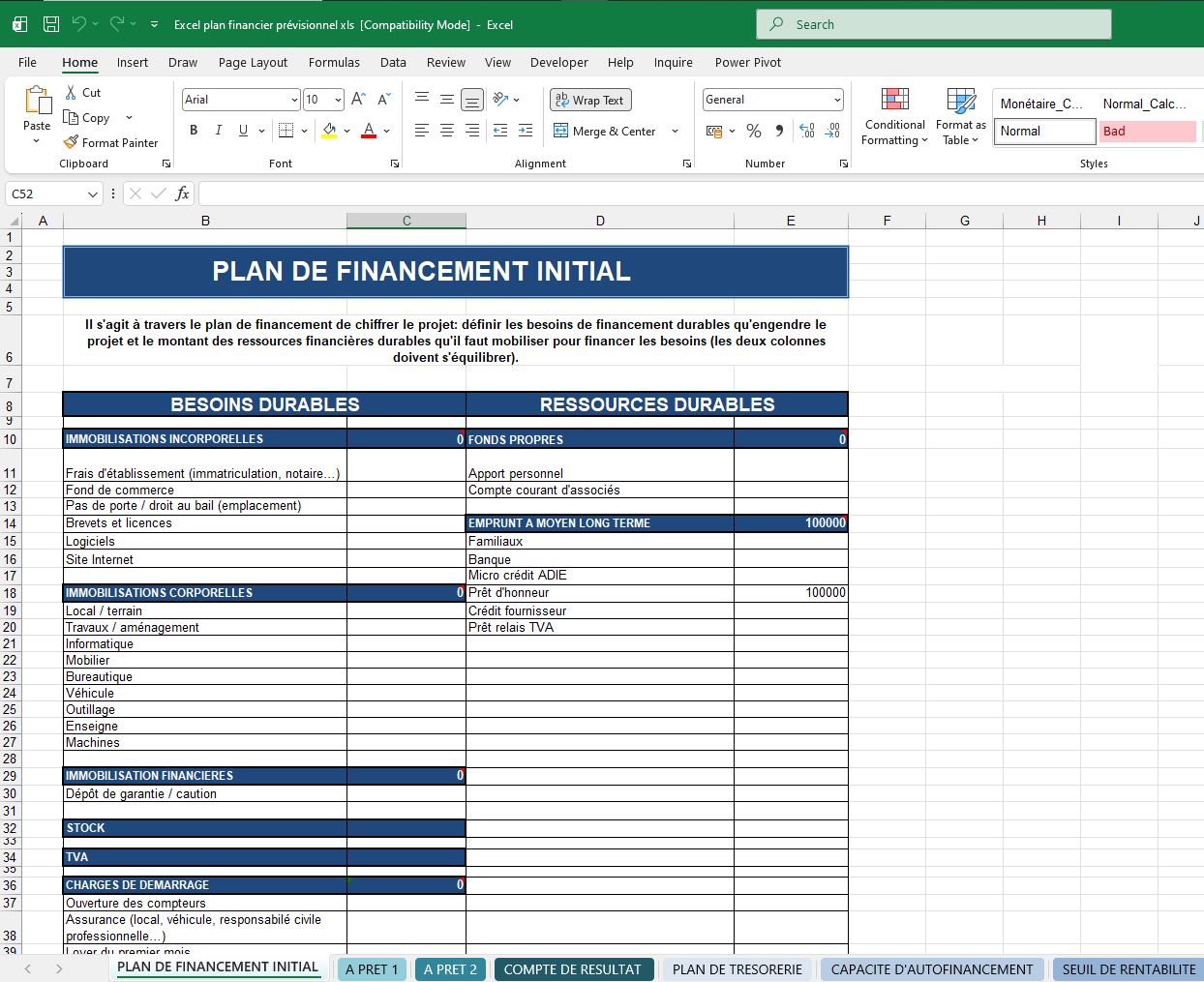
Task: Click Increase Decimal icon
Action: click(x=807, y=131)
